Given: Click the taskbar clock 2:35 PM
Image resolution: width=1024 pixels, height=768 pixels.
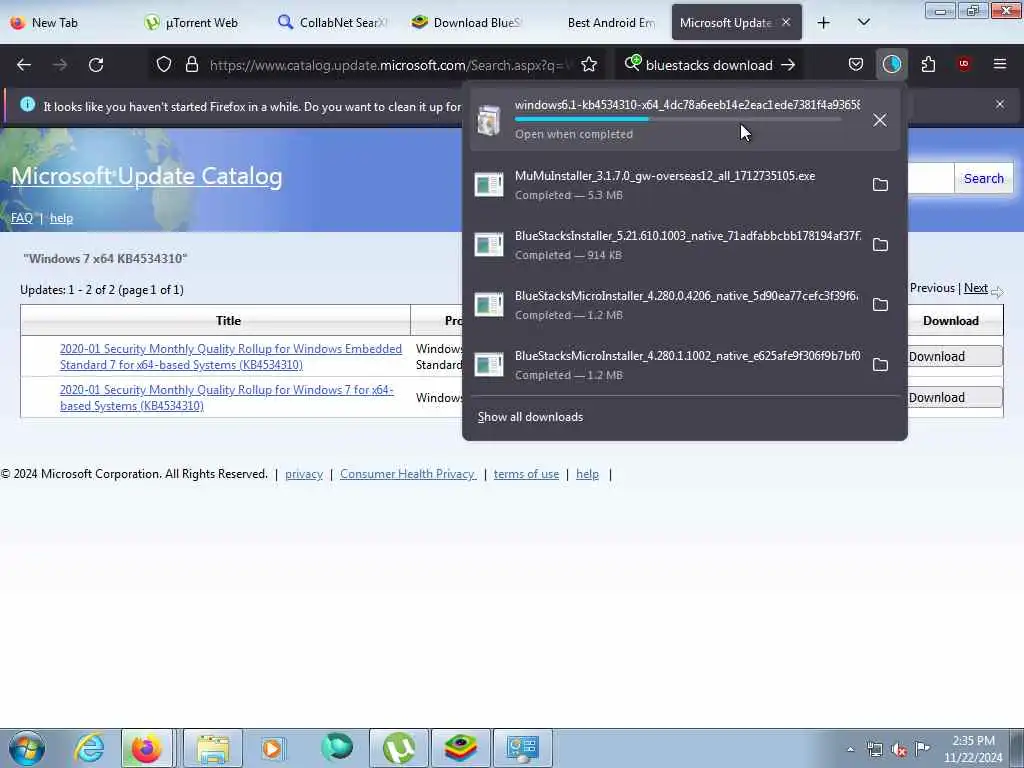Looking at the screenshot, I should coord(973,749).
